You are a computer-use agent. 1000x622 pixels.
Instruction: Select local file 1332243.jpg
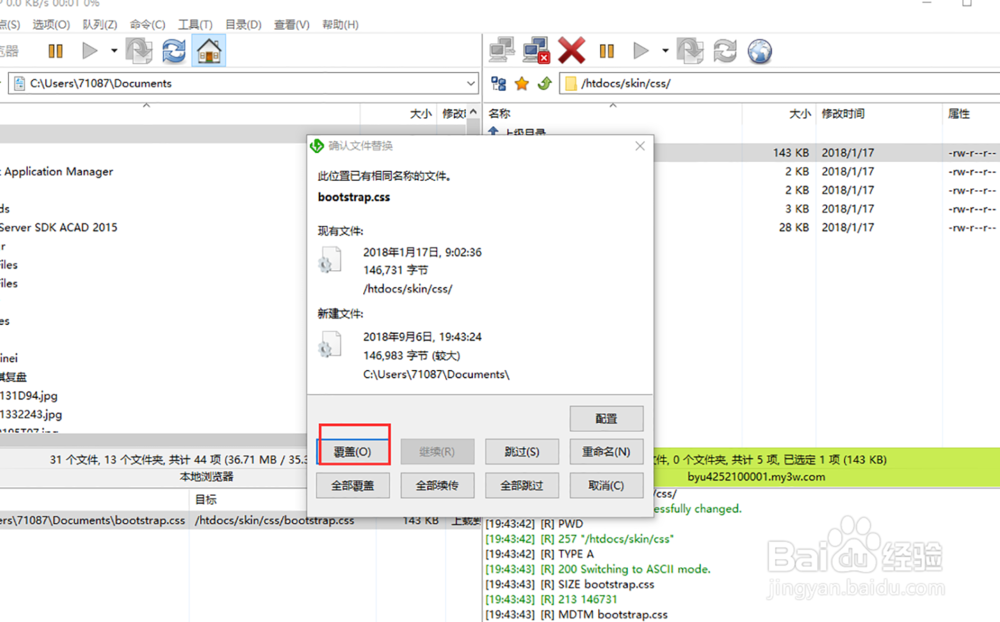coord(31,414)
